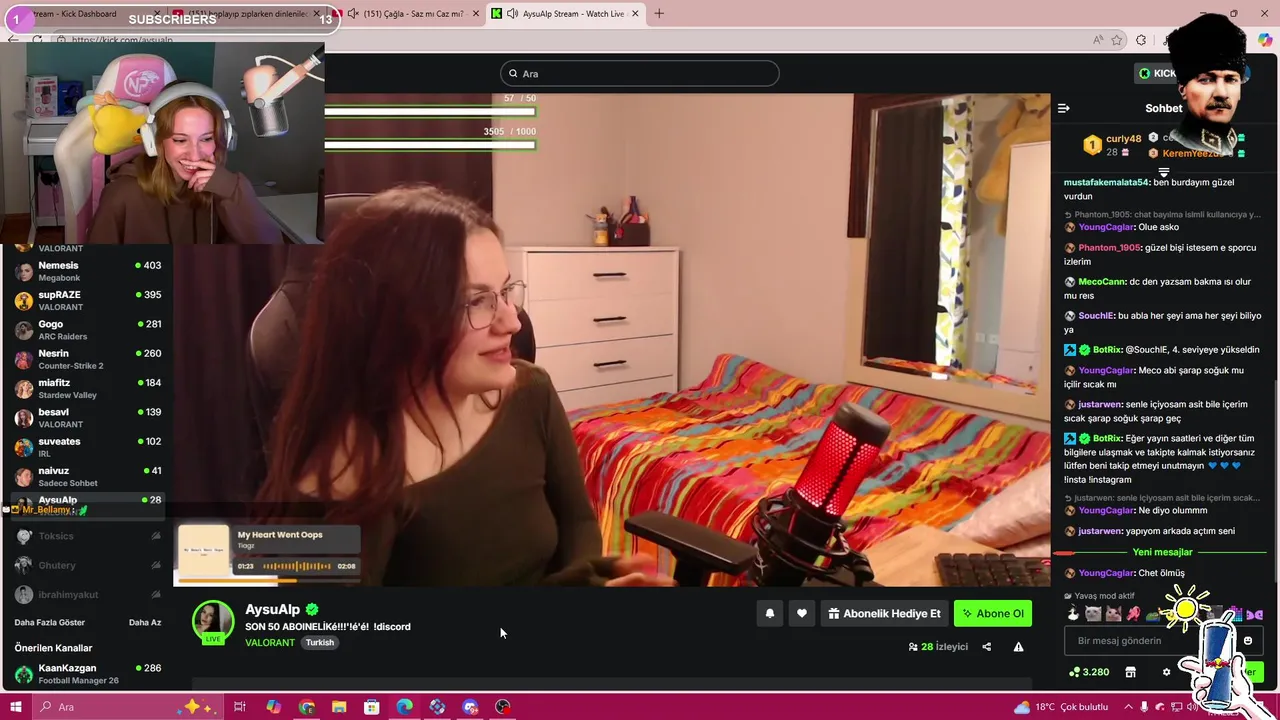Switch to AysuAlp Stream browser tab
Viewport: 1280px width, 720px height.
click(565, 14)
